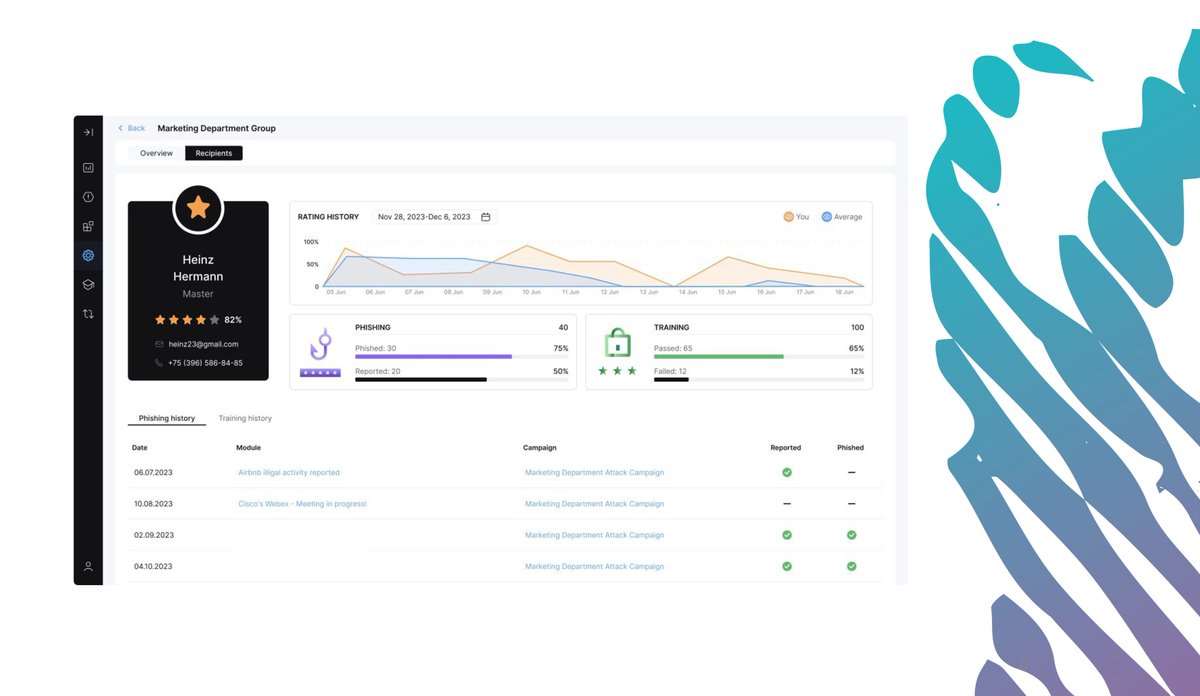Select the settings gear icon in sidebar
The width and height of the screenshot is (1200, 696).
pos(88,255)
